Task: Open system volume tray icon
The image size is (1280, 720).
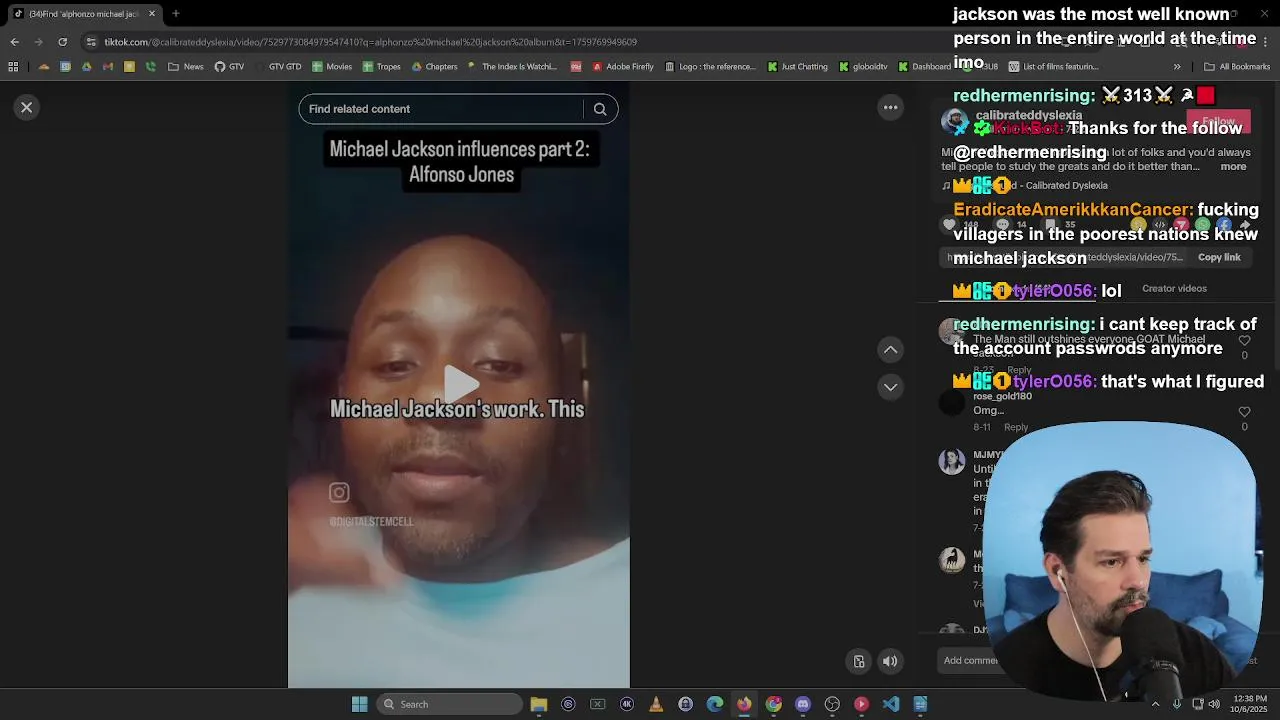Action: (1214, 704)
